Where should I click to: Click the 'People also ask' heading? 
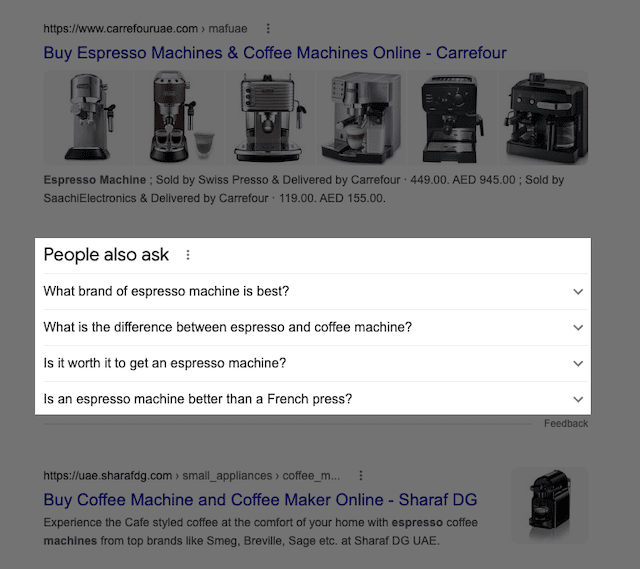(x=106, y=255)
